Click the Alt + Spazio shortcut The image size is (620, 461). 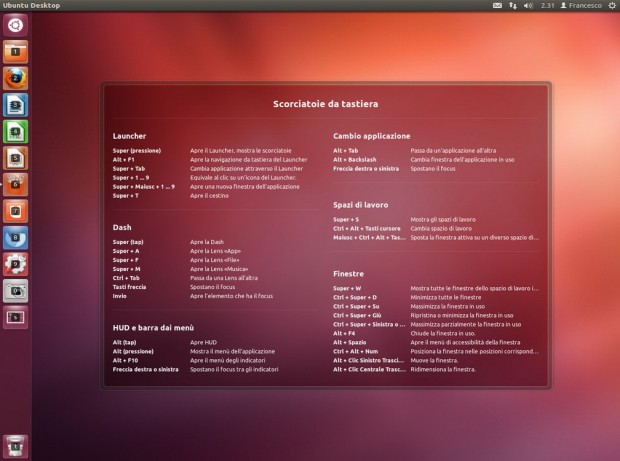(350, 342)
